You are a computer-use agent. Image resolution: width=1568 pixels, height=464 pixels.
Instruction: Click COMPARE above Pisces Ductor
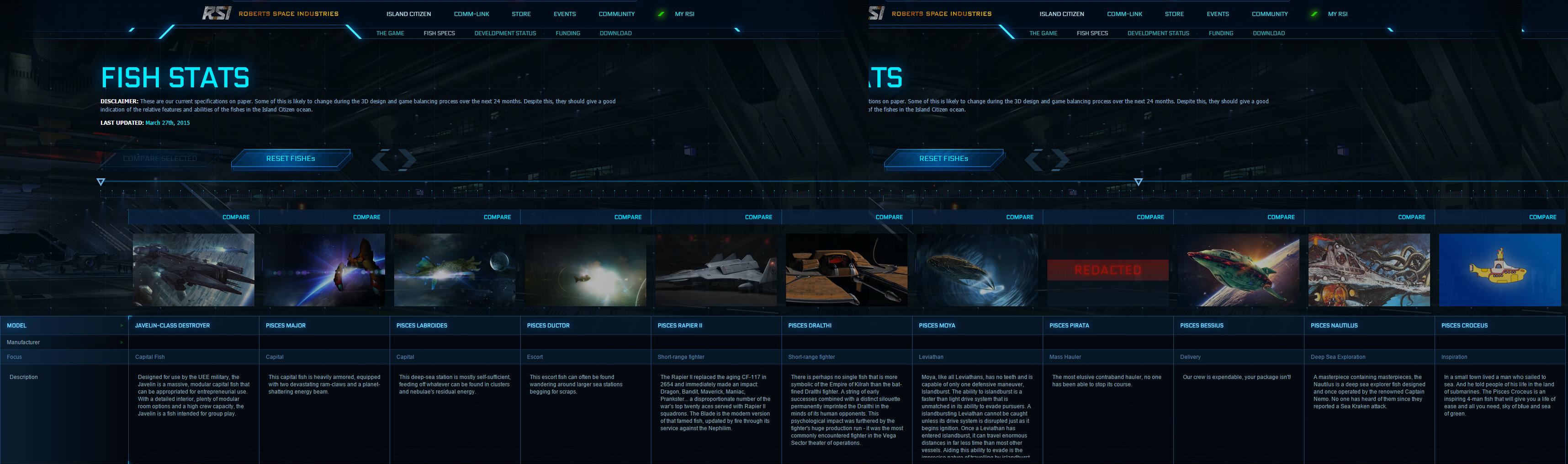(x=628, y=217)
